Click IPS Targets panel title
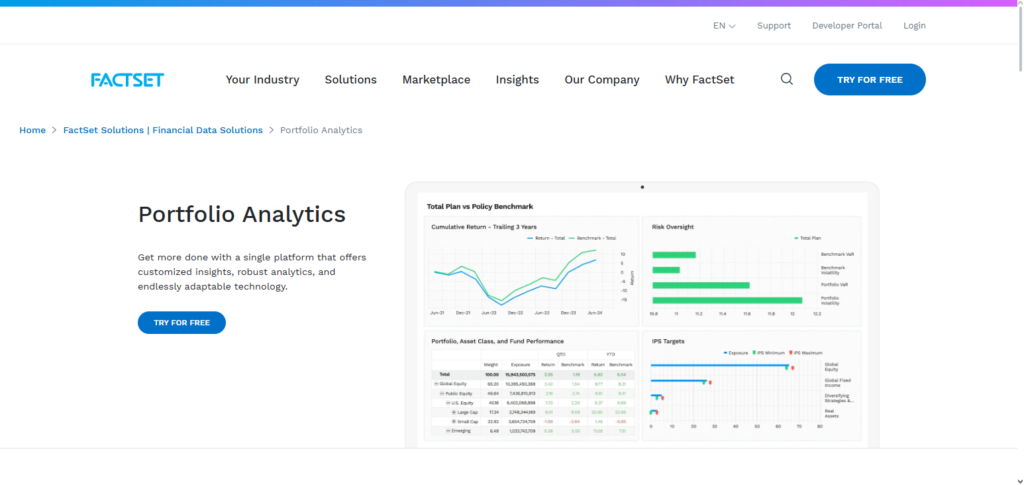This screenshot has height=485, width=1024. pyautogui.click(x=668, y=341)
